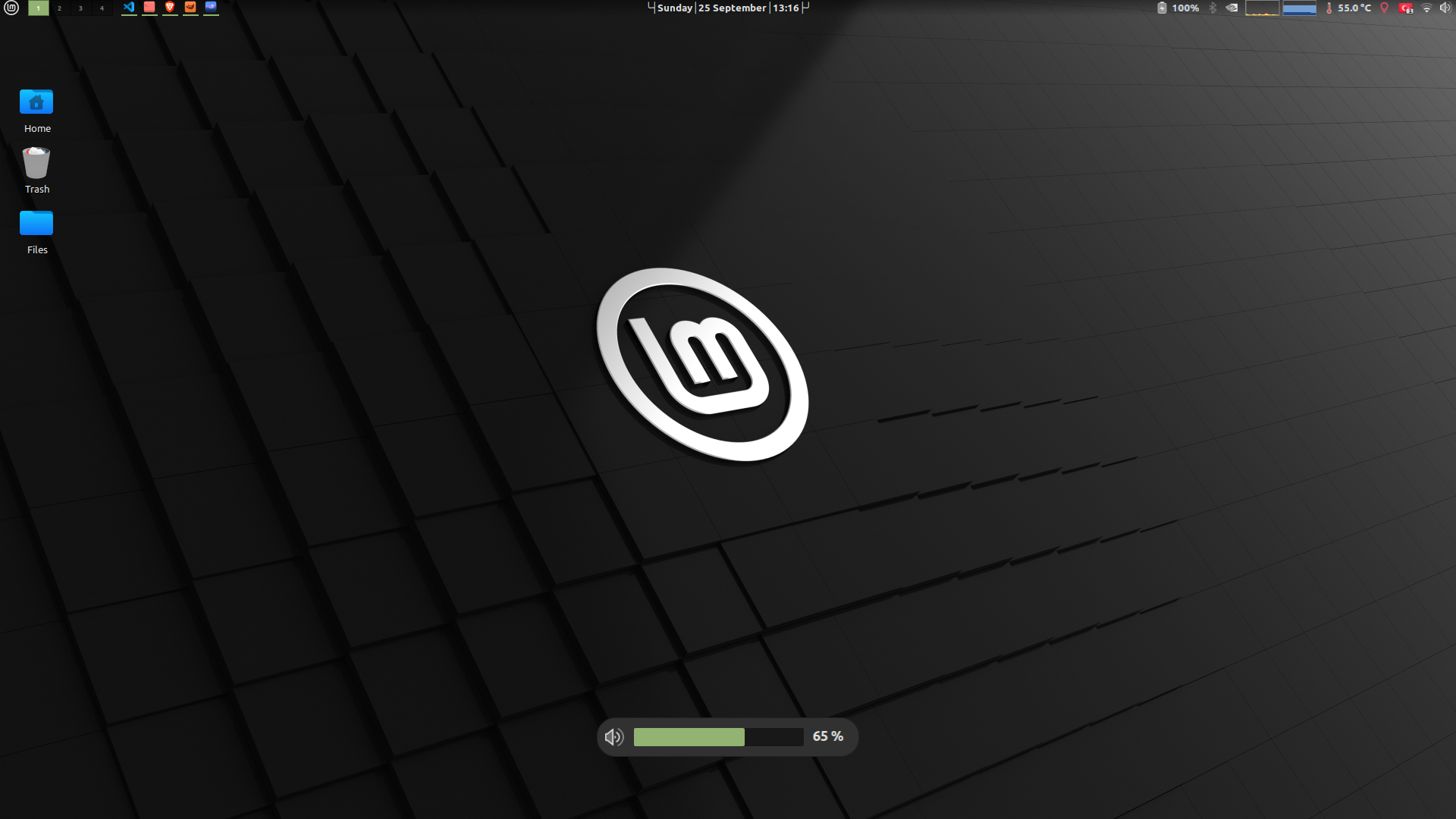Click the CPU usage graph

coord(1263,8)
